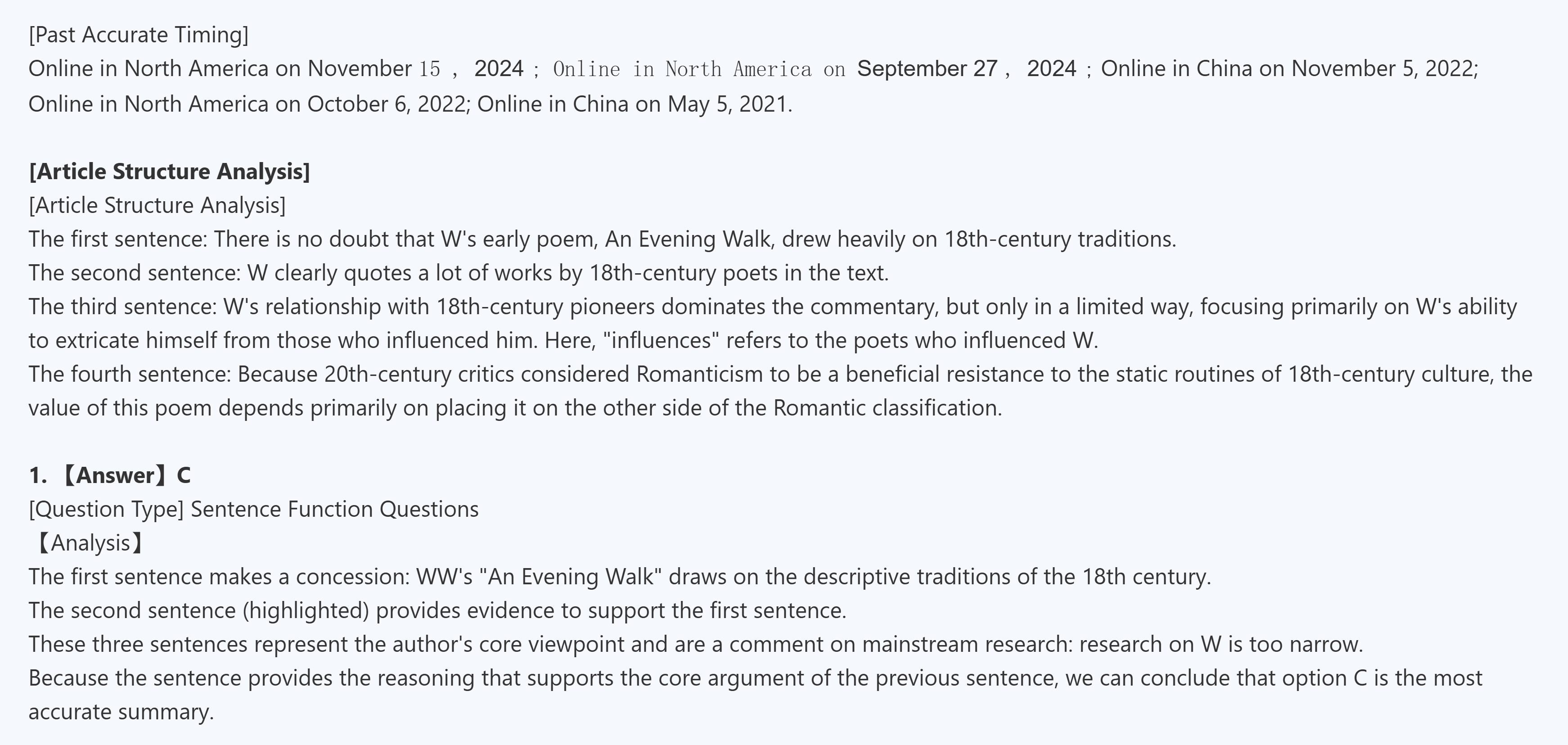The height and width of the screenshot is (745, 1568).
Task: Click the line "The first sentence makes a concession"
Action: [620, 576]
